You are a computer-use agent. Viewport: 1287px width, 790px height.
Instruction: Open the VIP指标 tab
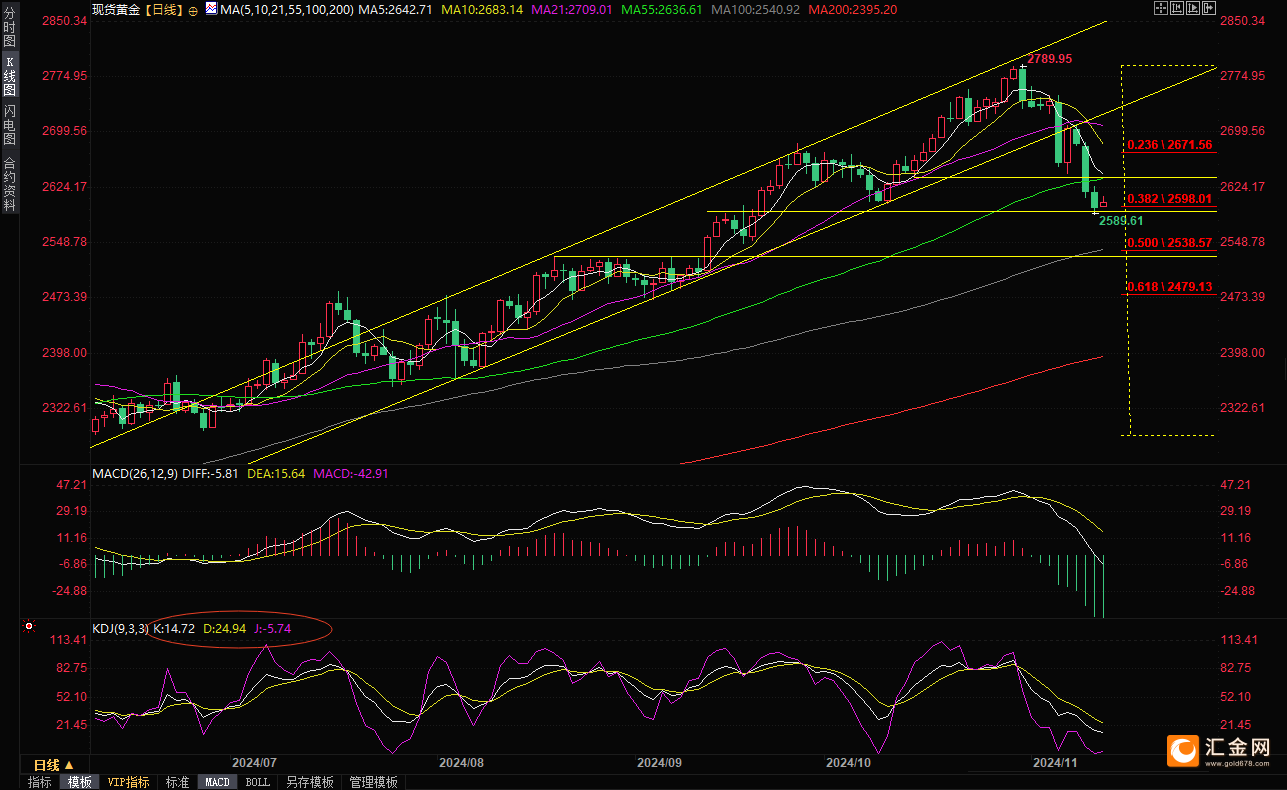click(x=129, y=782)
